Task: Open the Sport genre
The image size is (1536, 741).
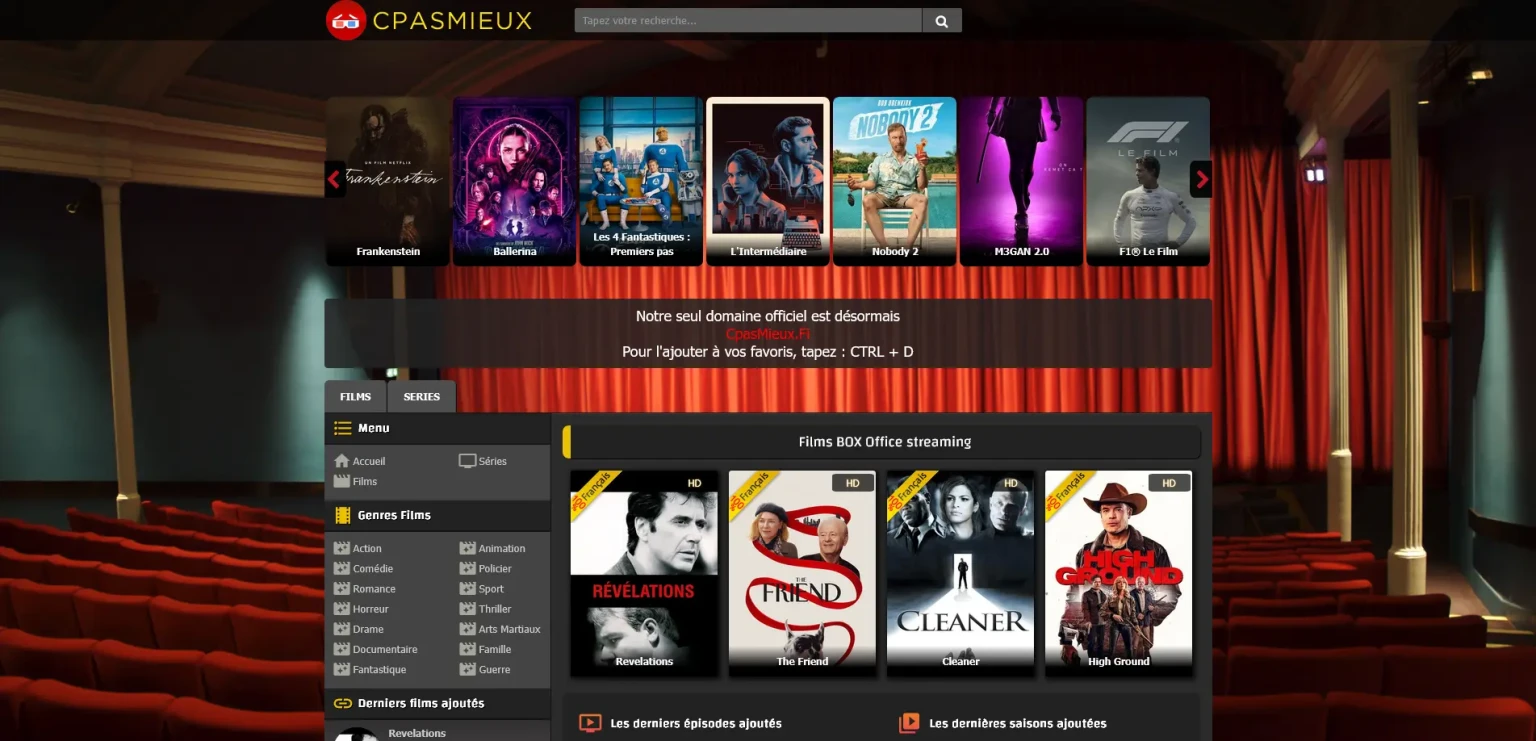Action: (491, 589)
